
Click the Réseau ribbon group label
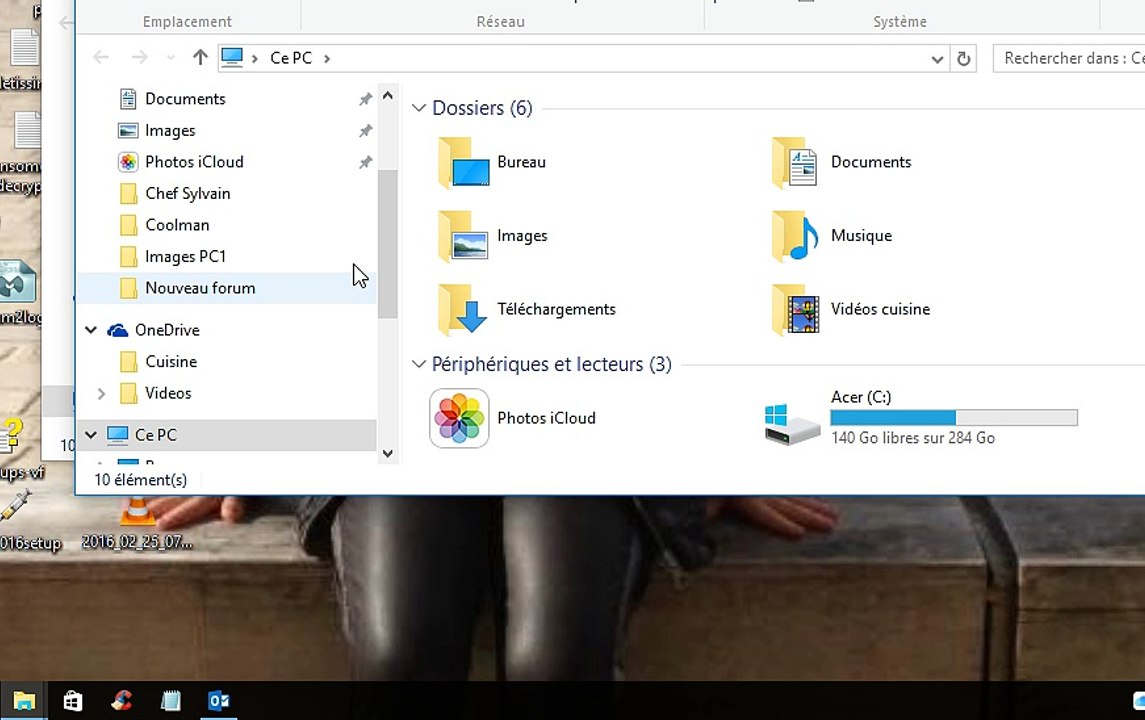[x=500, y=22]
